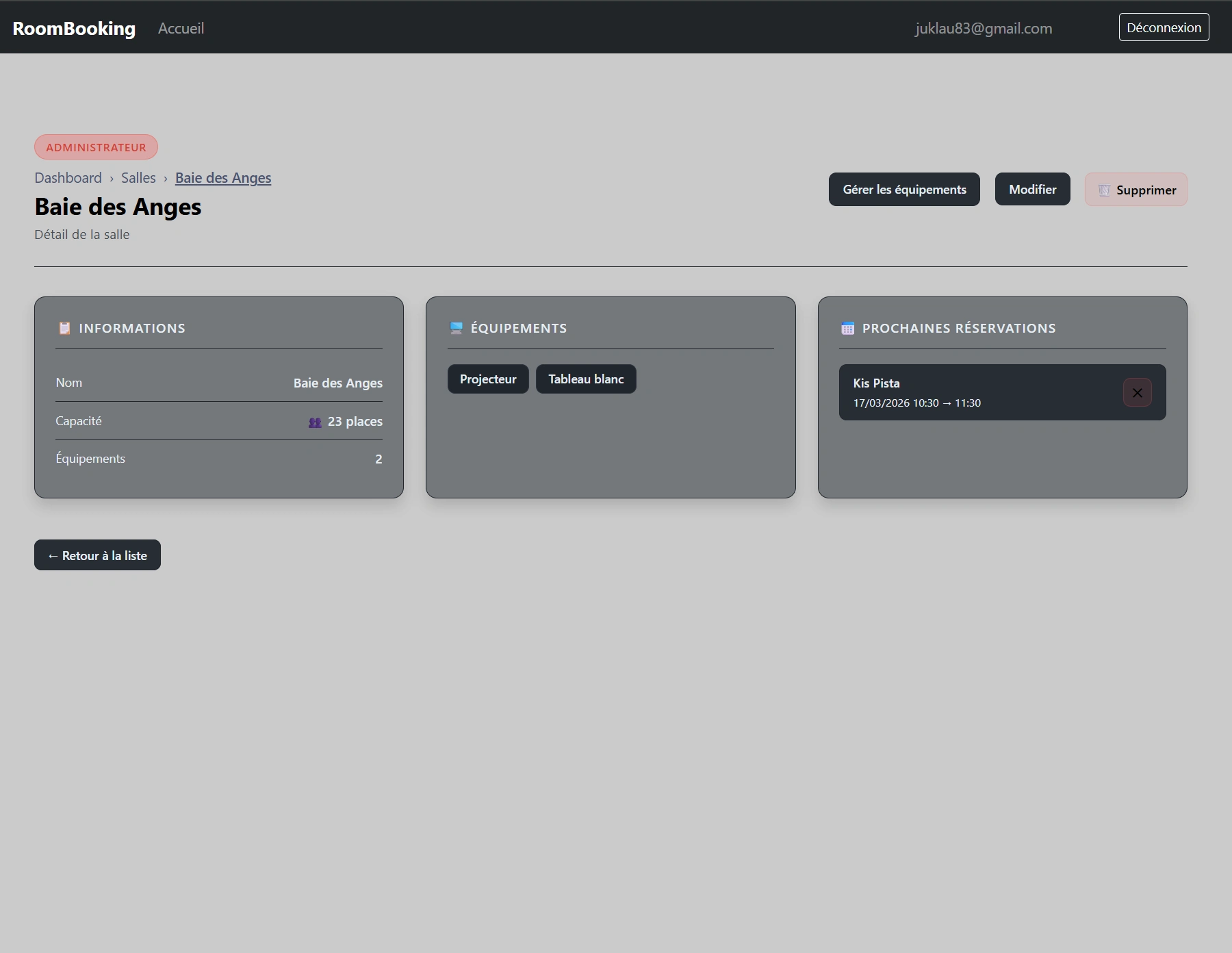Click the trash icon in Supprimer button

1103,190
